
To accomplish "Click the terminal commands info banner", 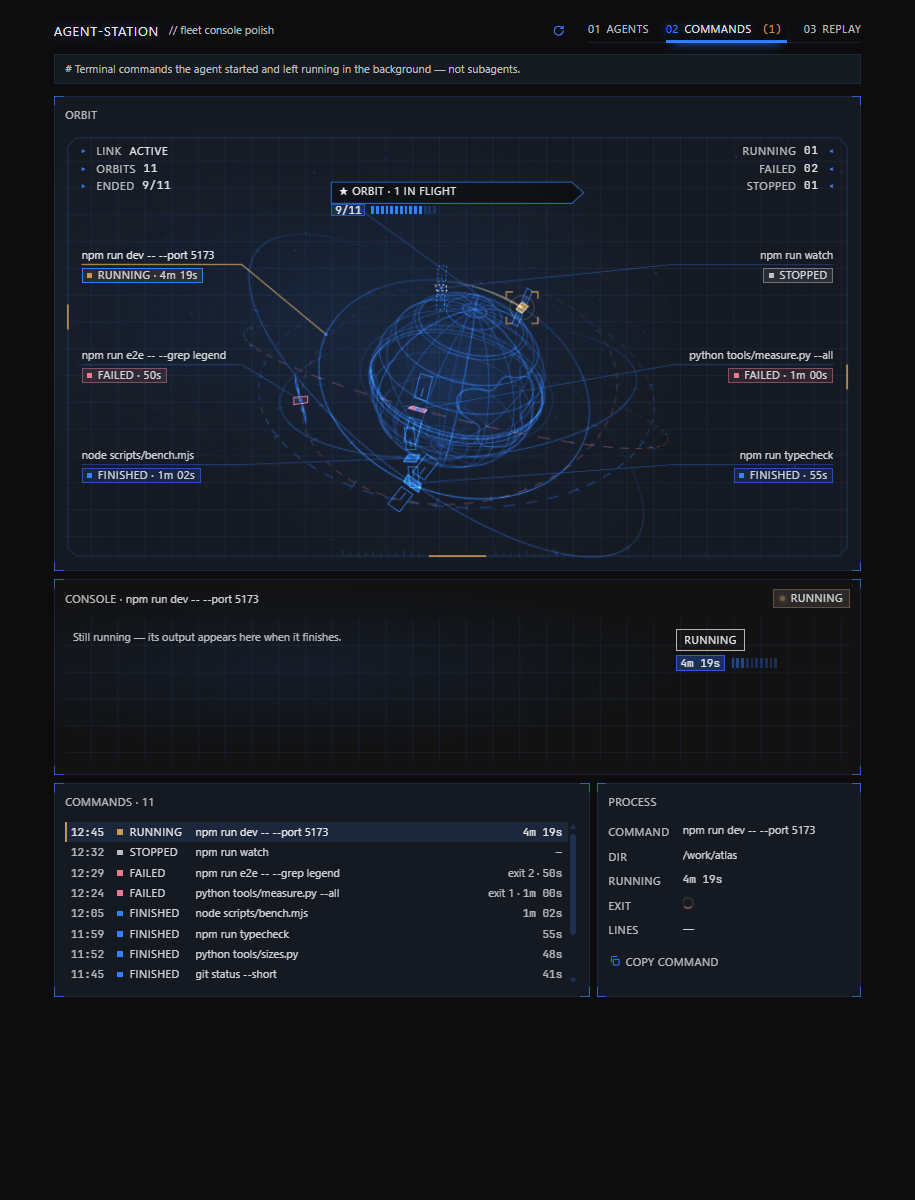I will coord(457,69).
